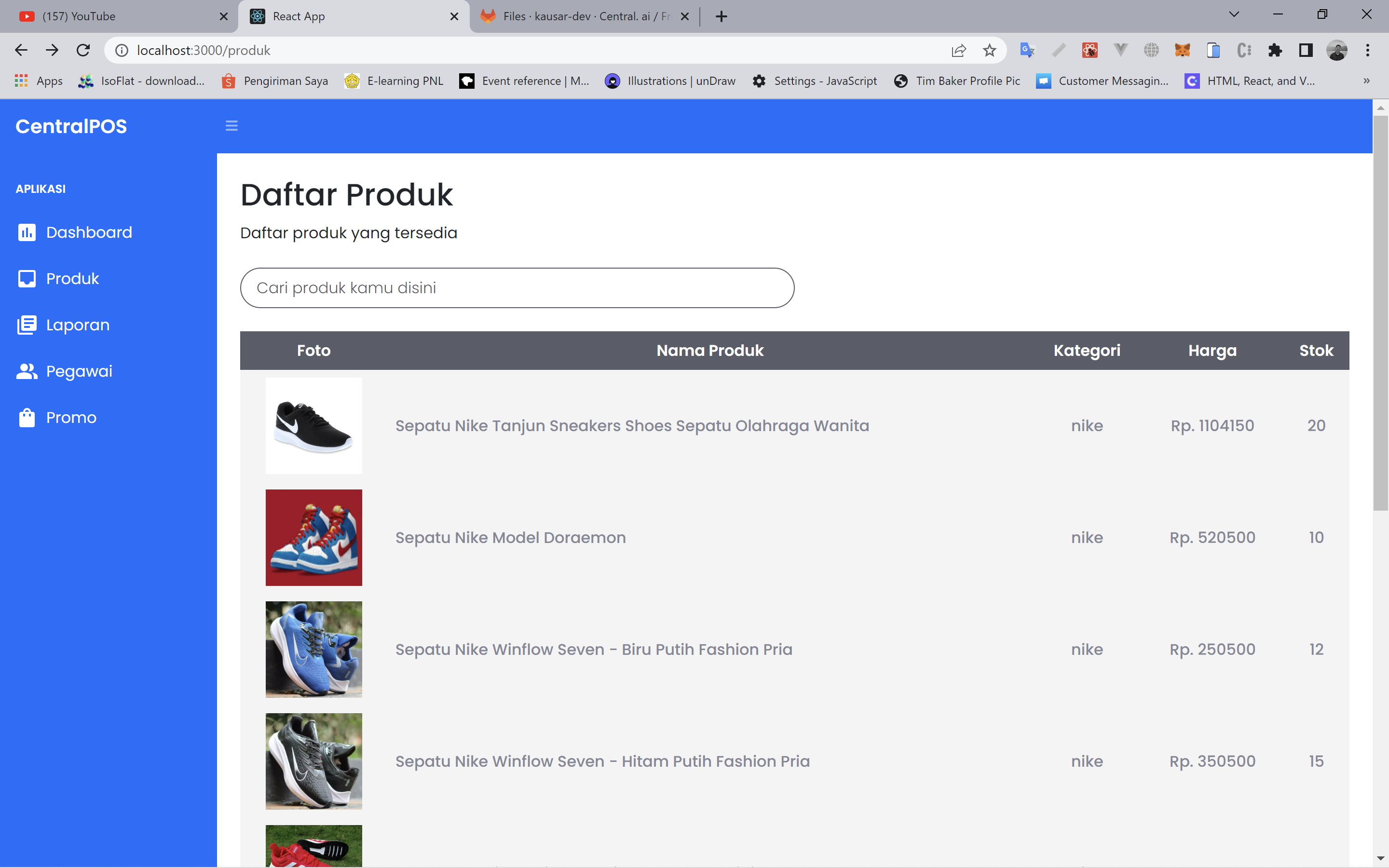
Task: Open the Settings - JavaScript bookmark
Action: point(815,81)
